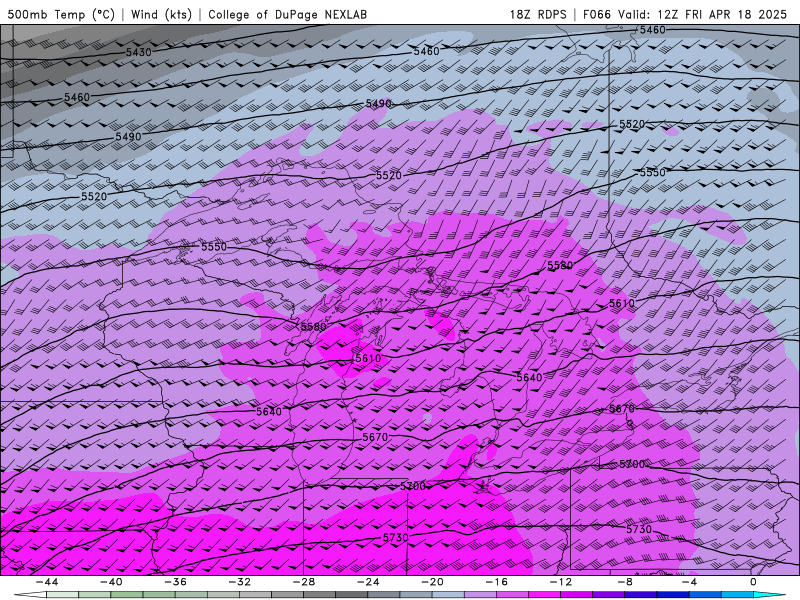Click the westernmost 5490 contour label
The width and height of the screenshot is (800, 600).
click(128, 137)
